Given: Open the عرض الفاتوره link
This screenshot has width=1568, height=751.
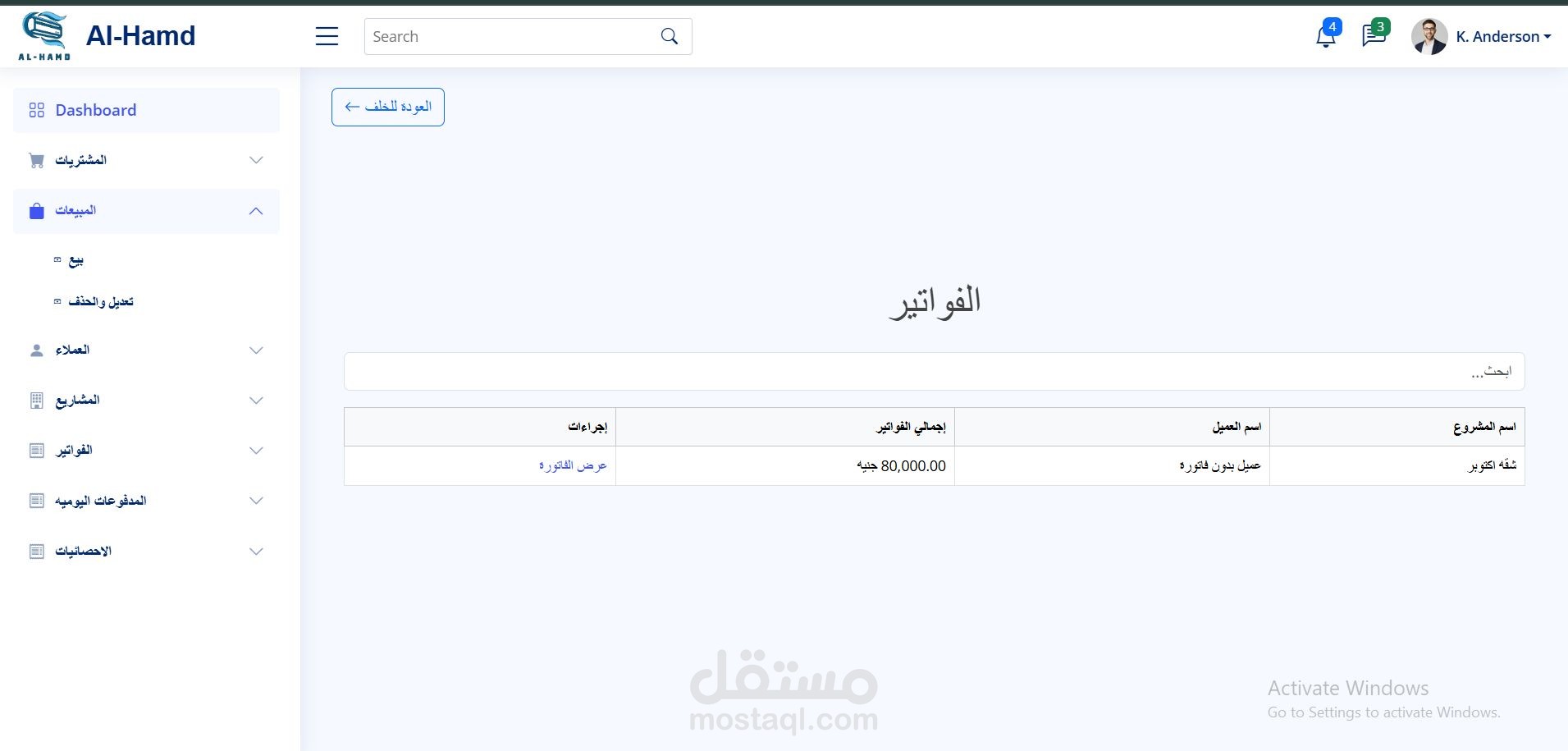Looking at the screenshot, I should tap(573, 465).
